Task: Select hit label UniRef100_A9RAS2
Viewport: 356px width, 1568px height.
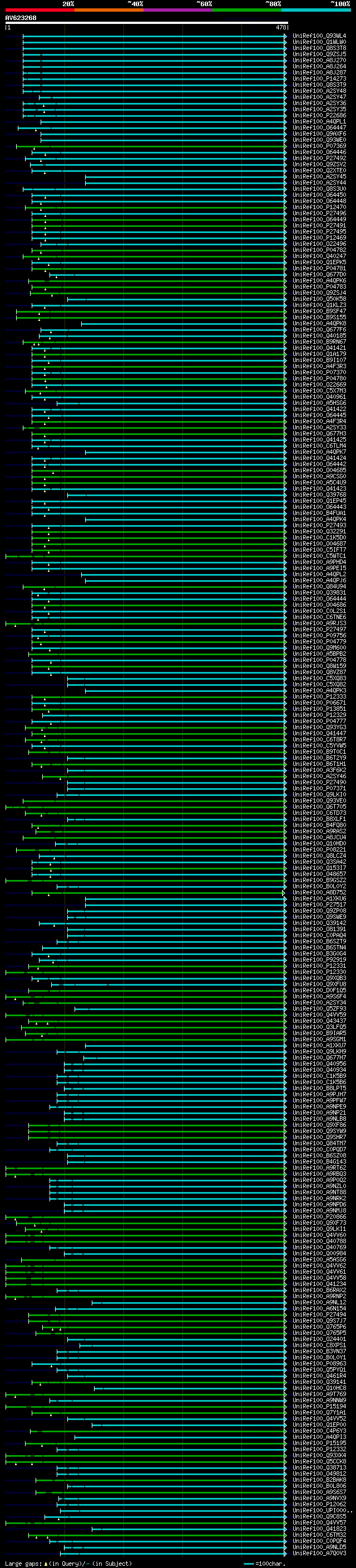Action: (x=319, y=832)
